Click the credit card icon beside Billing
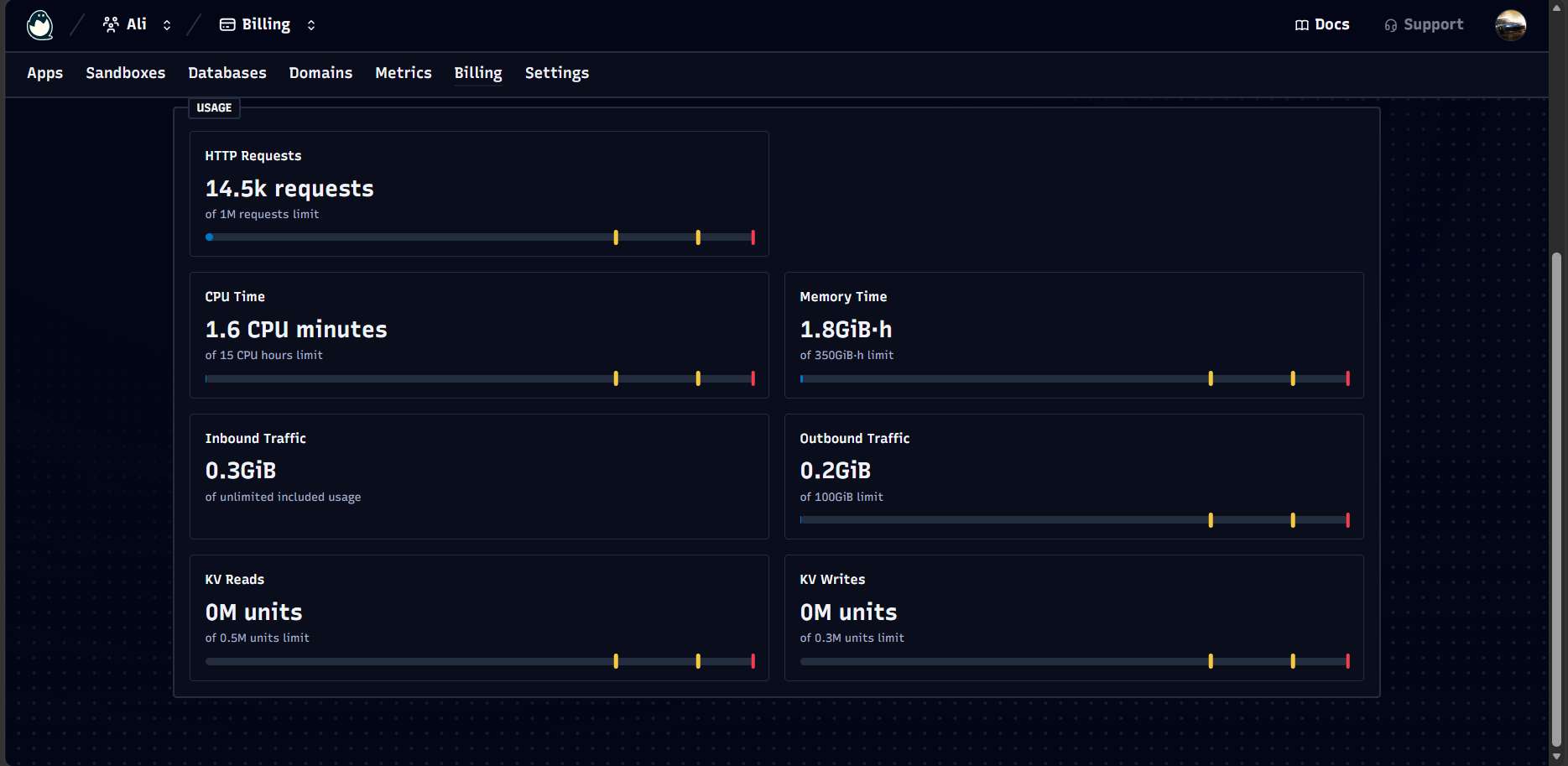Viewport: 1568px width, 766px height. point(227,24)
